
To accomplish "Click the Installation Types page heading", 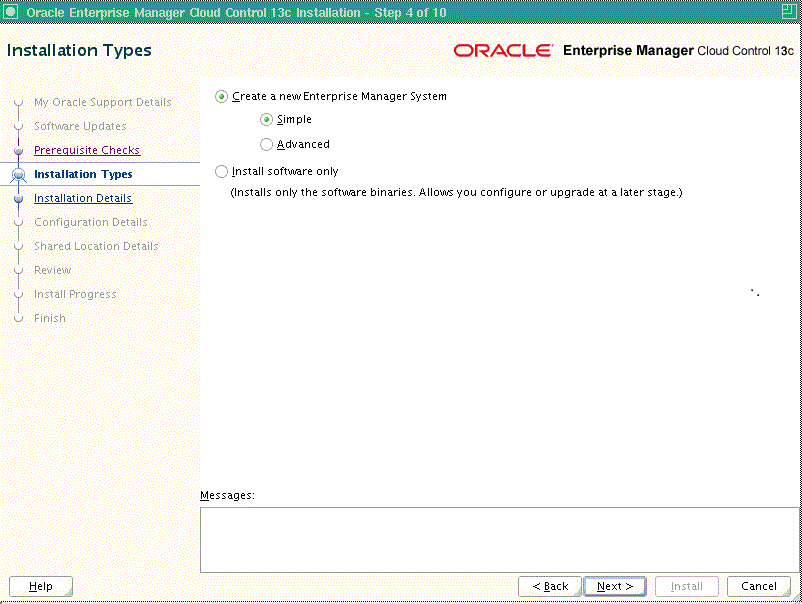I will [79, 51].
